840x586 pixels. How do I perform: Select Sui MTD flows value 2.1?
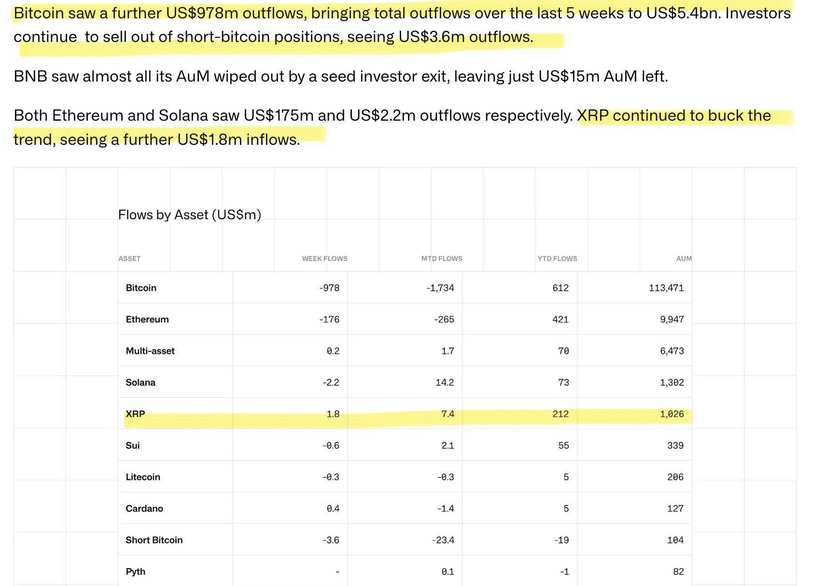coord(448,446)
